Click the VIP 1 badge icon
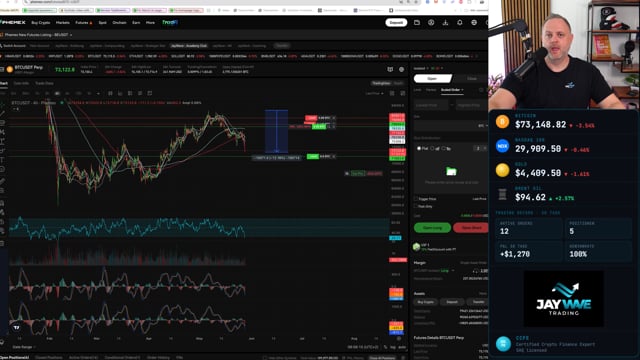 417,247
